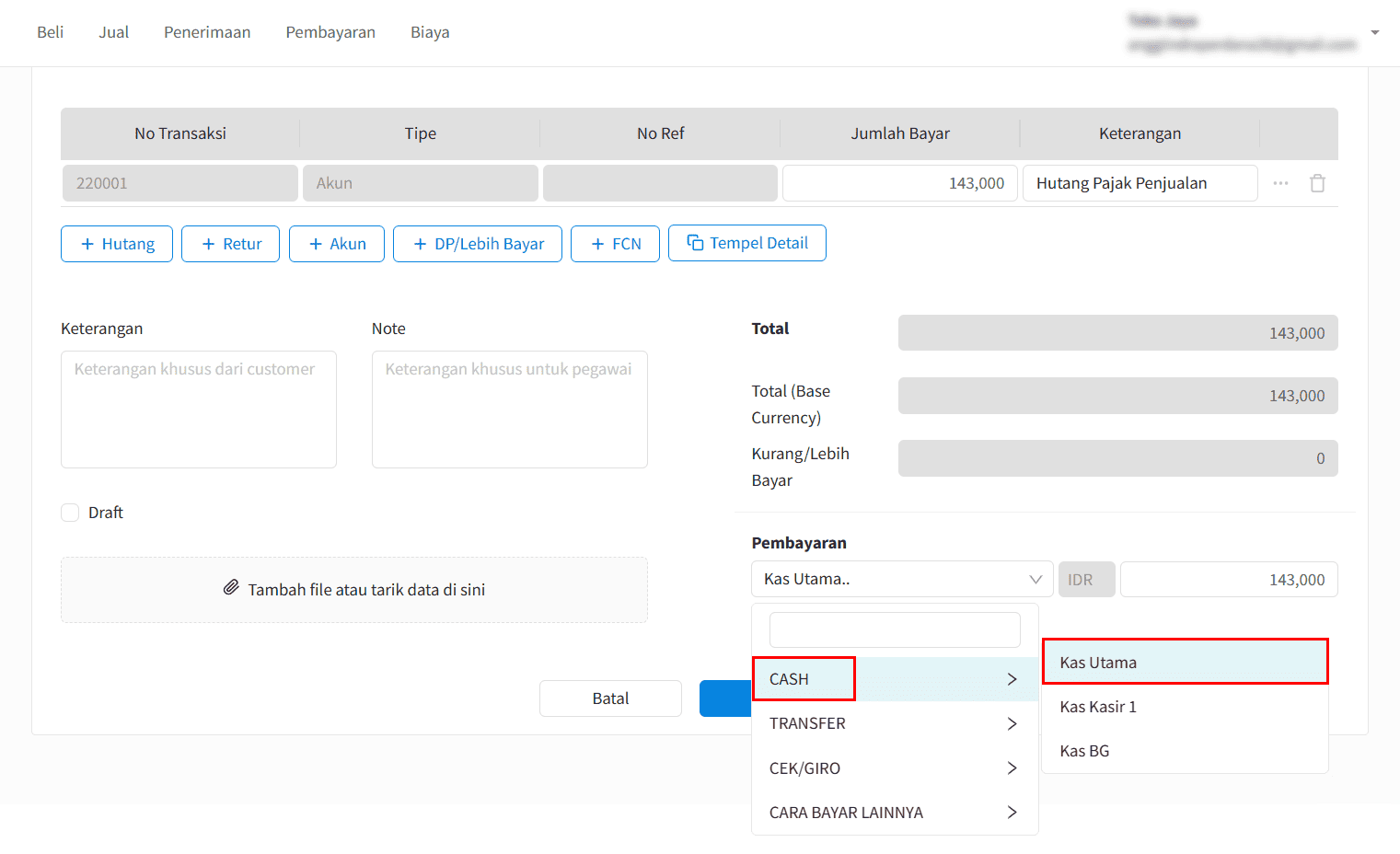
Task: Click the empty No Ref cell in row 220001
Action: 661,183
